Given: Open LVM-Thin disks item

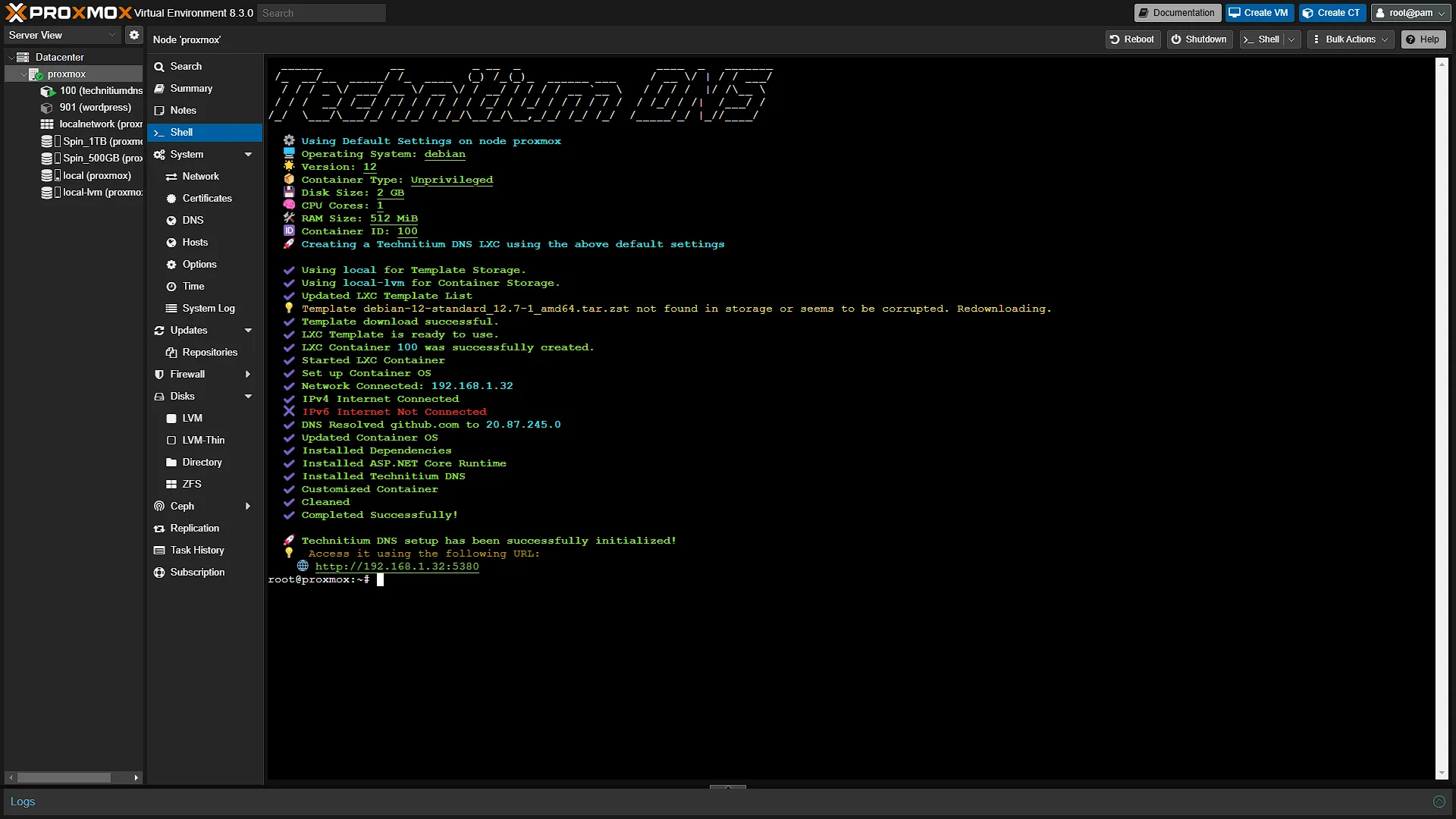Looking at the screenshot, I should point(205,441).
